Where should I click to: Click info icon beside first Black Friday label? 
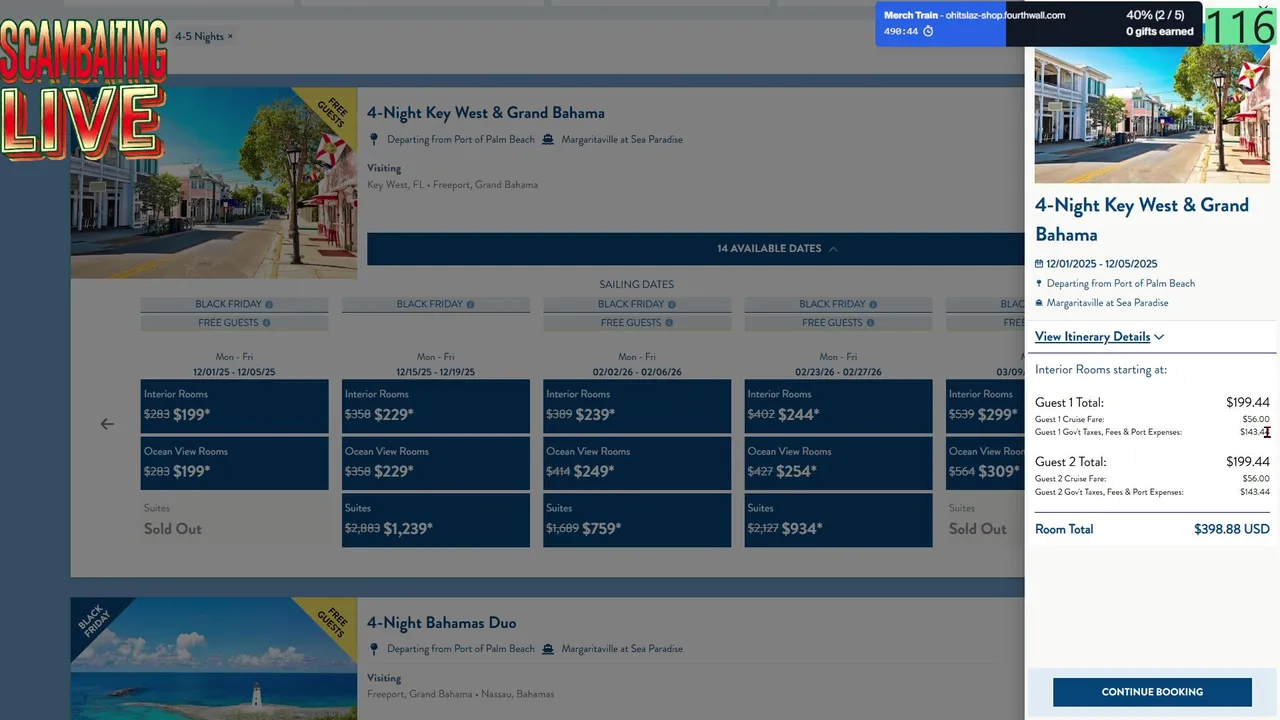click(x=269, y=304)
